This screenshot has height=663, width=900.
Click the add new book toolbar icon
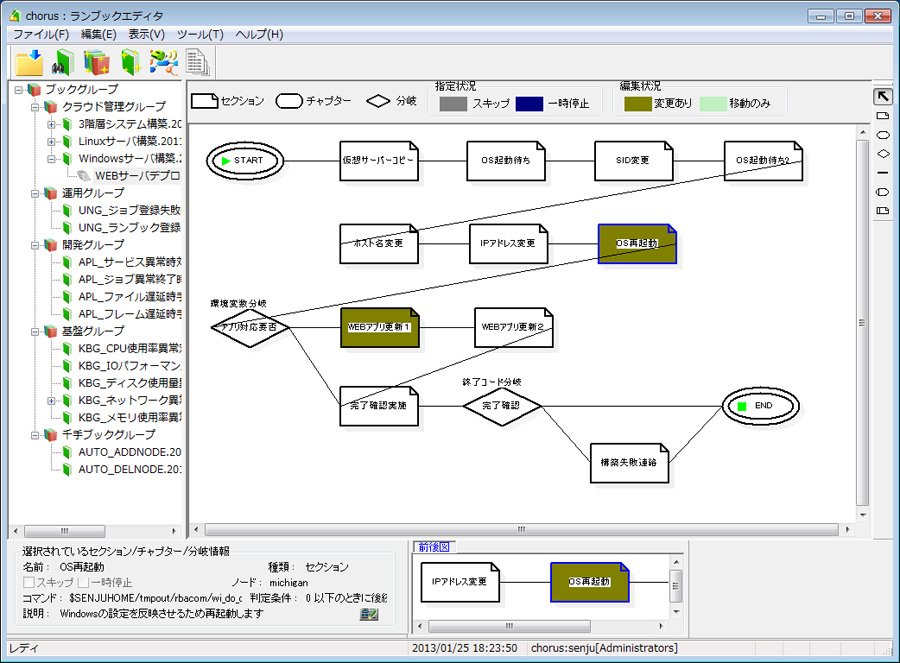(x=131, y=63)
